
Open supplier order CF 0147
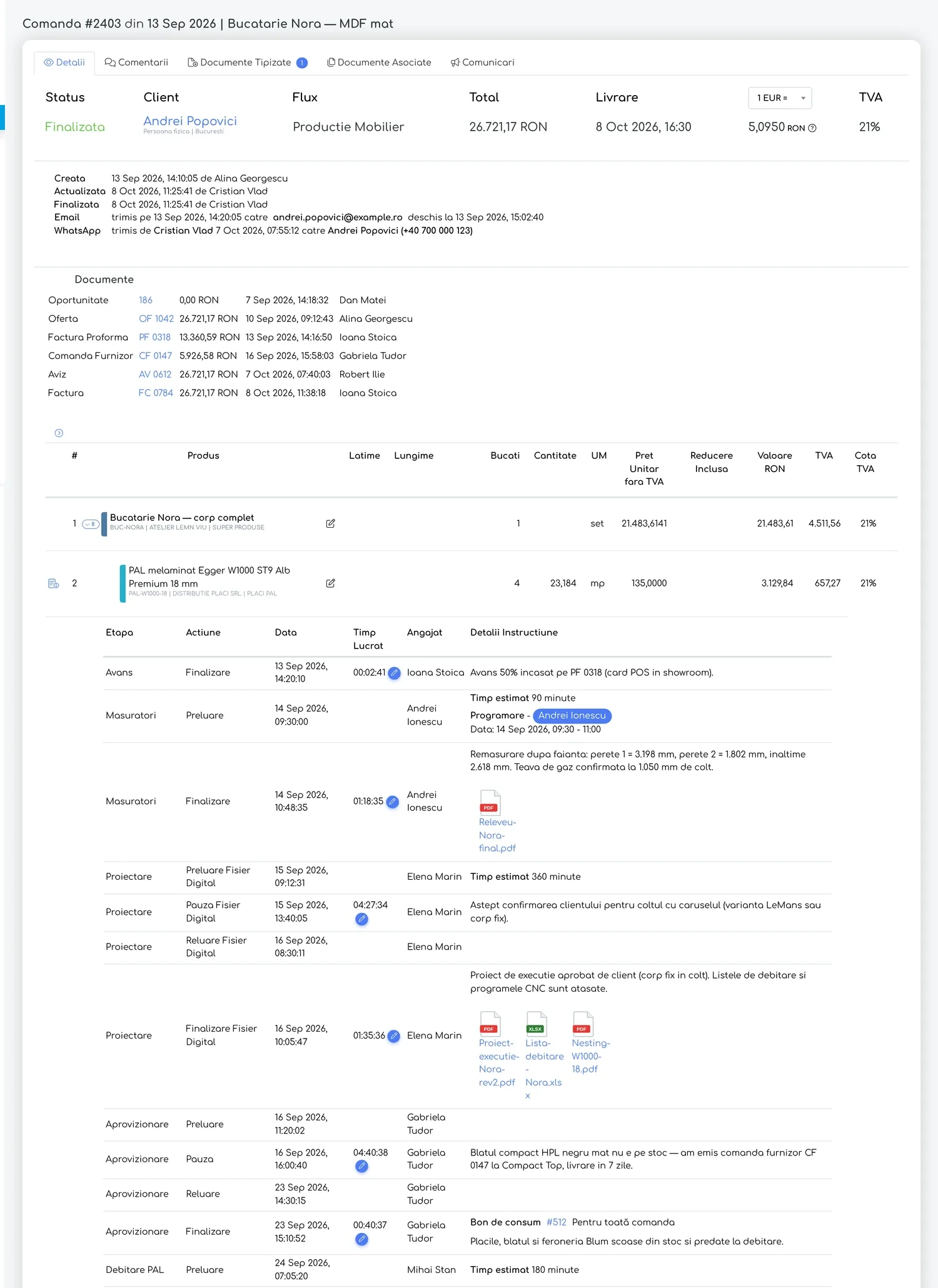coord(155,356)
